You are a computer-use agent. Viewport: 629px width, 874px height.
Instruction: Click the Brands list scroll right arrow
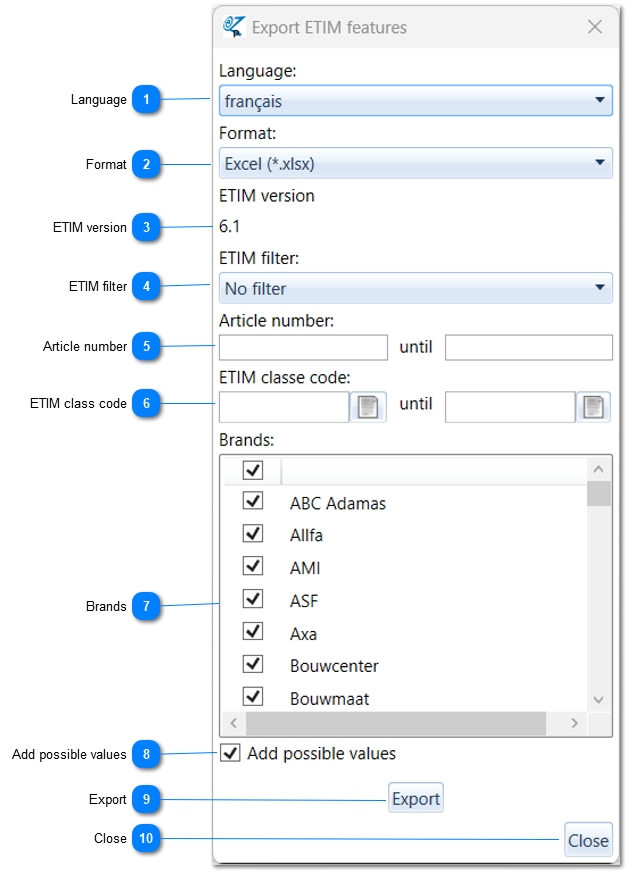point(574,723)
